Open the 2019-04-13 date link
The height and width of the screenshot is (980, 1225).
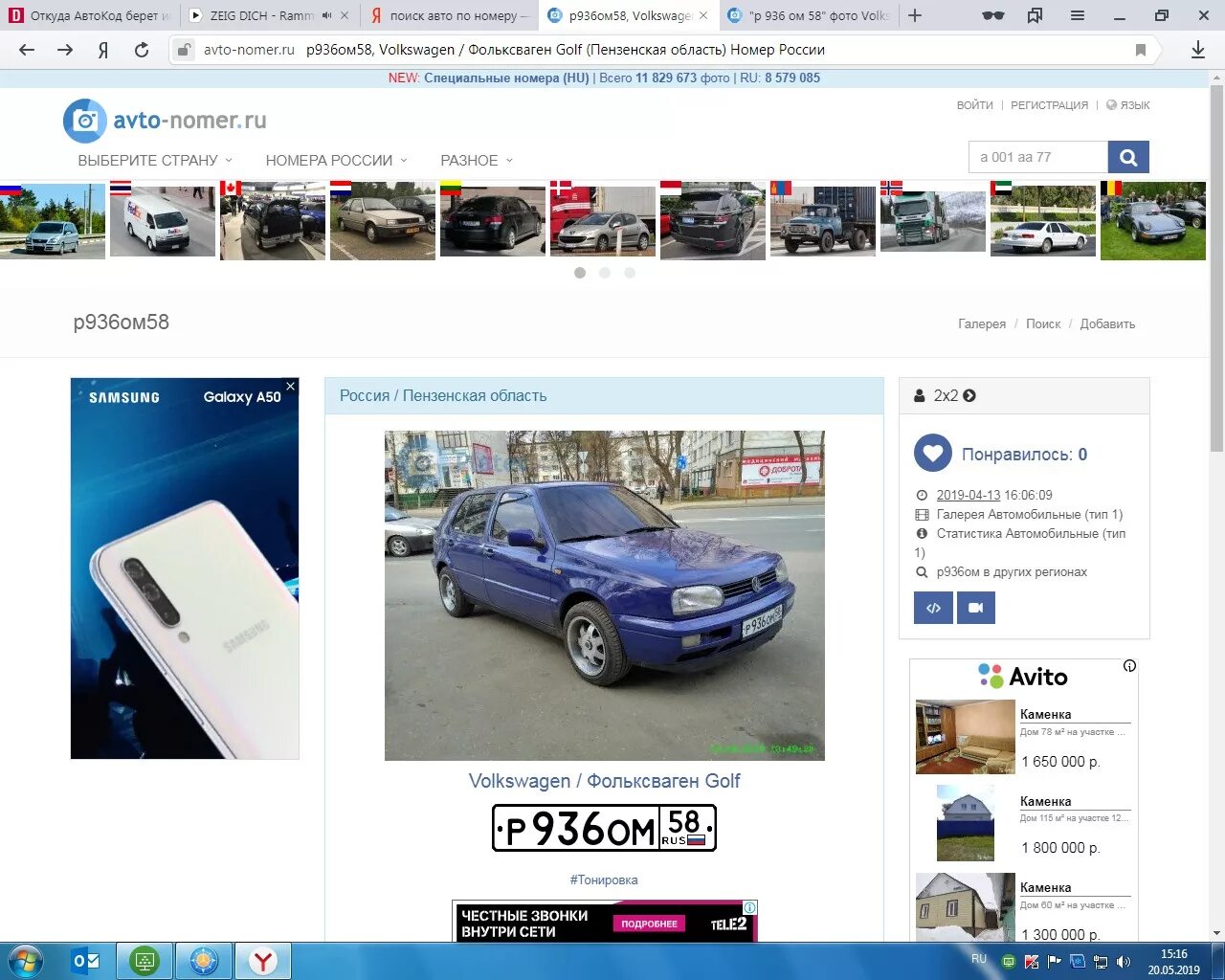pos(968,495)
